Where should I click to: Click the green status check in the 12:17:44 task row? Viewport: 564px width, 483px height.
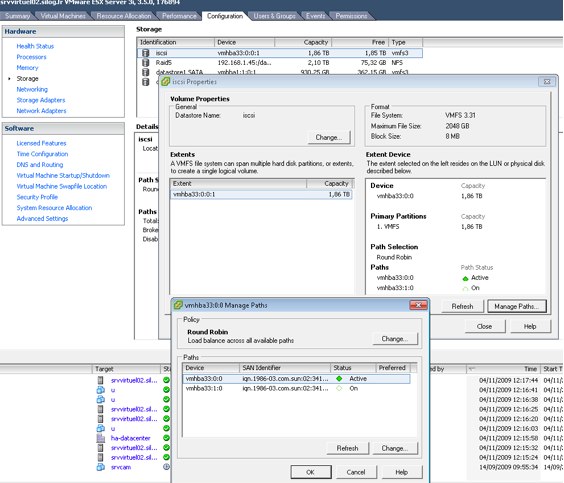[166, 380]
